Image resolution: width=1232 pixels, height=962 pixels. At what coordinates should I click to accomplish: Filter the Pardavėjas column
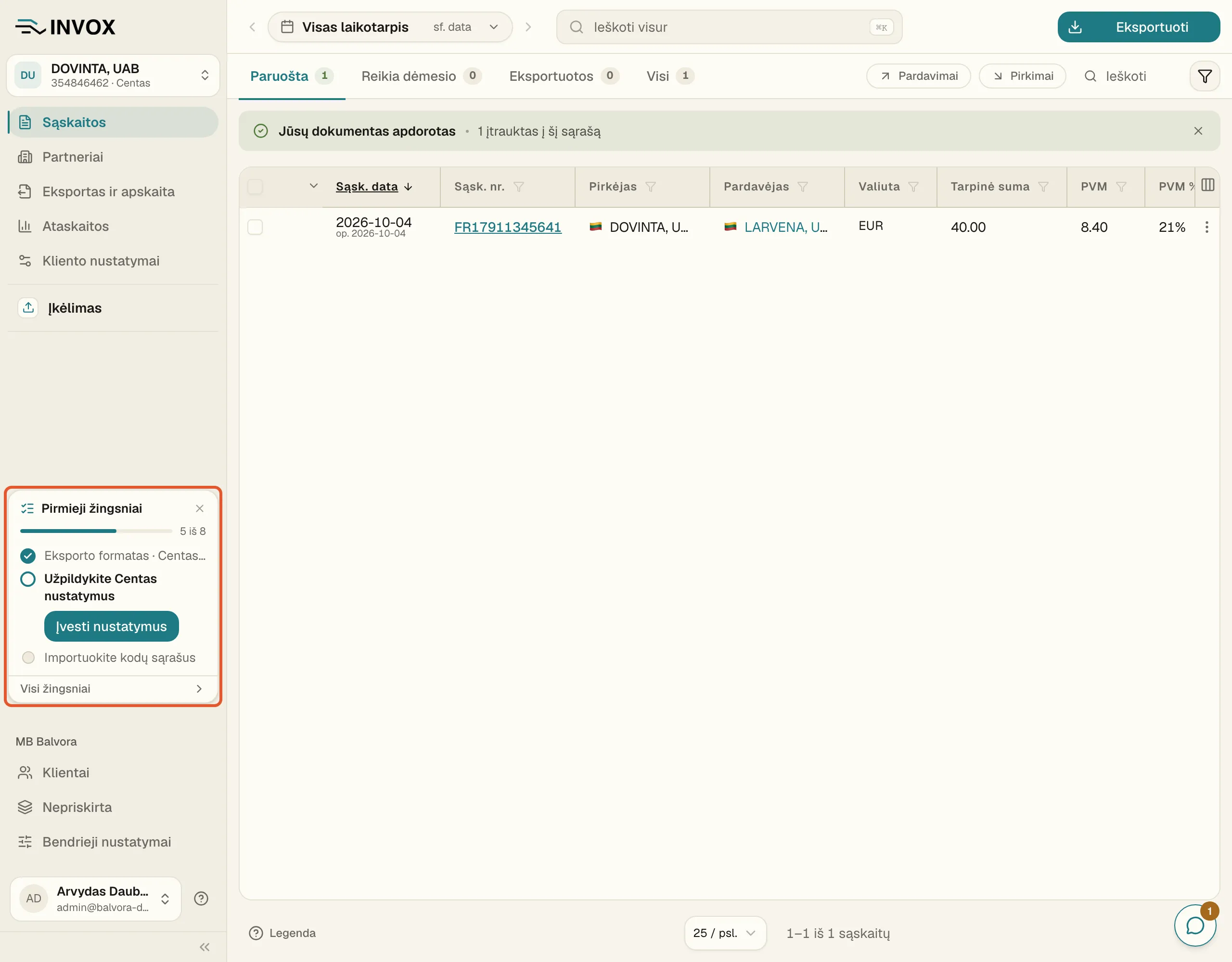coord(803,187)
